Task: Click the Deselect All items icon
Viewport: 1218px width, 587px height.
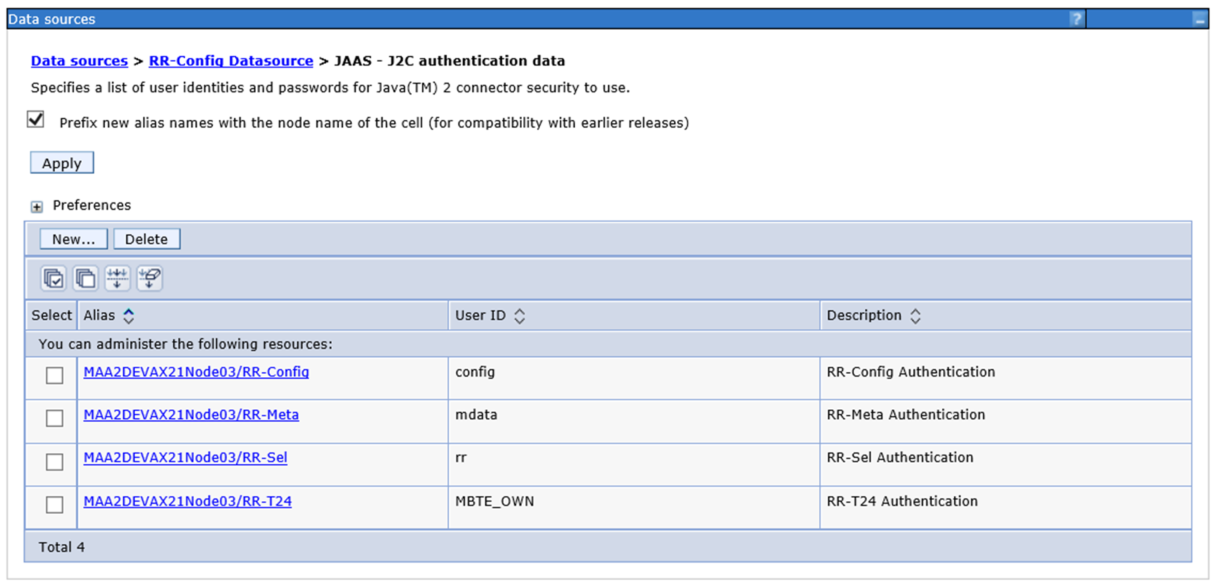Action: (x=86, y=279)
